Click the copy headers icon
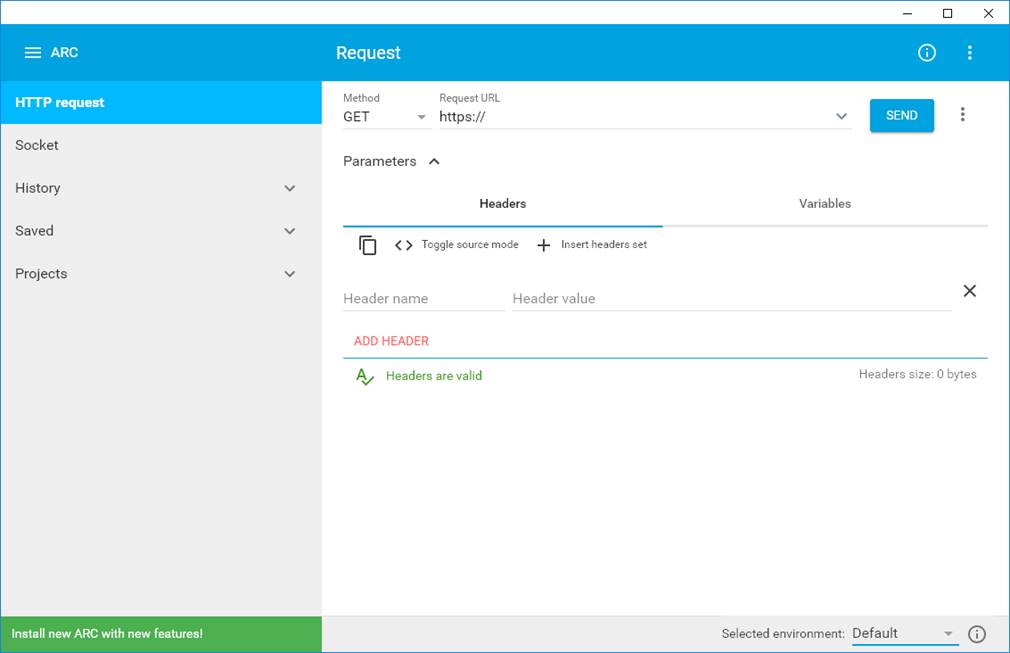This screenshot has width=1010, height=653. click(368, 245)
